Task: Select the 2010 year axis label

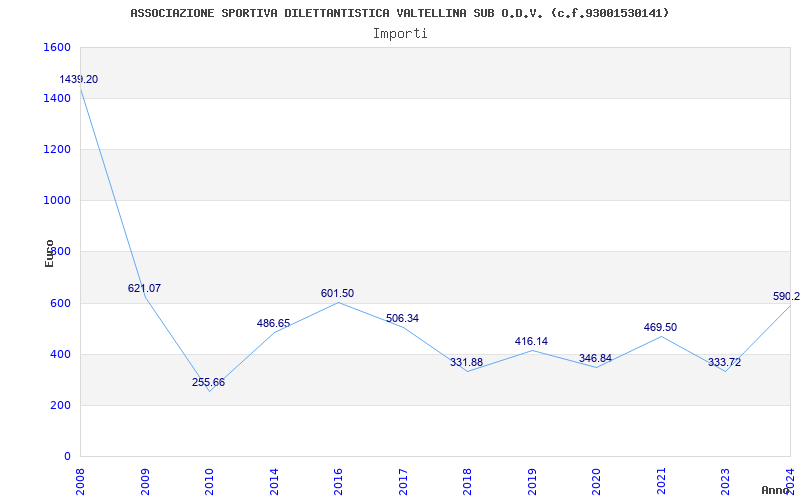Action: pos(209,482)
